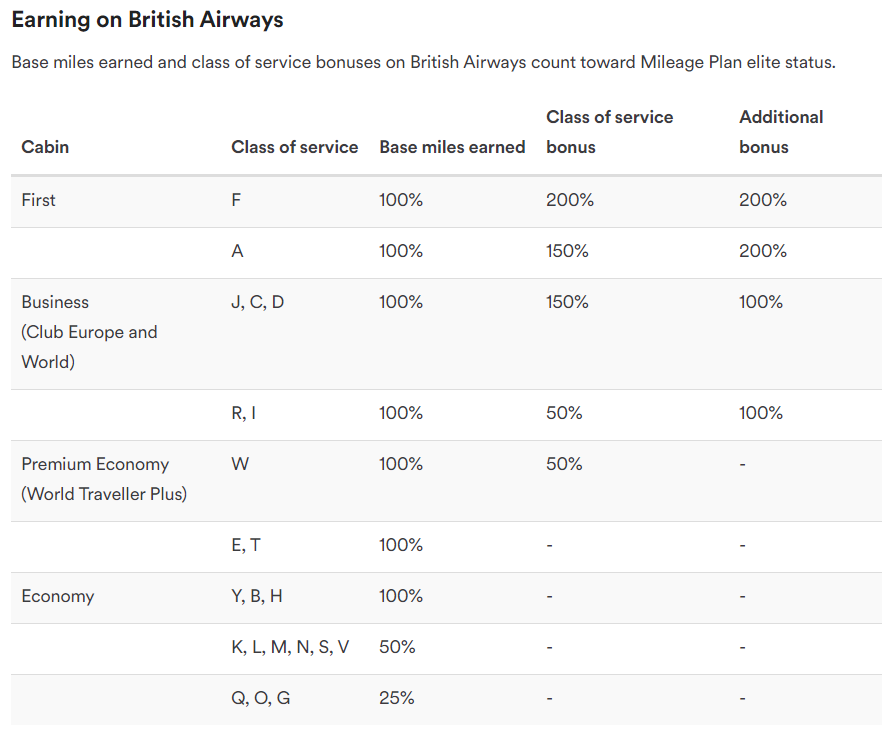Select the 25% base miles value
Viewport: 894px width, 738px height.
pos(396,698)
